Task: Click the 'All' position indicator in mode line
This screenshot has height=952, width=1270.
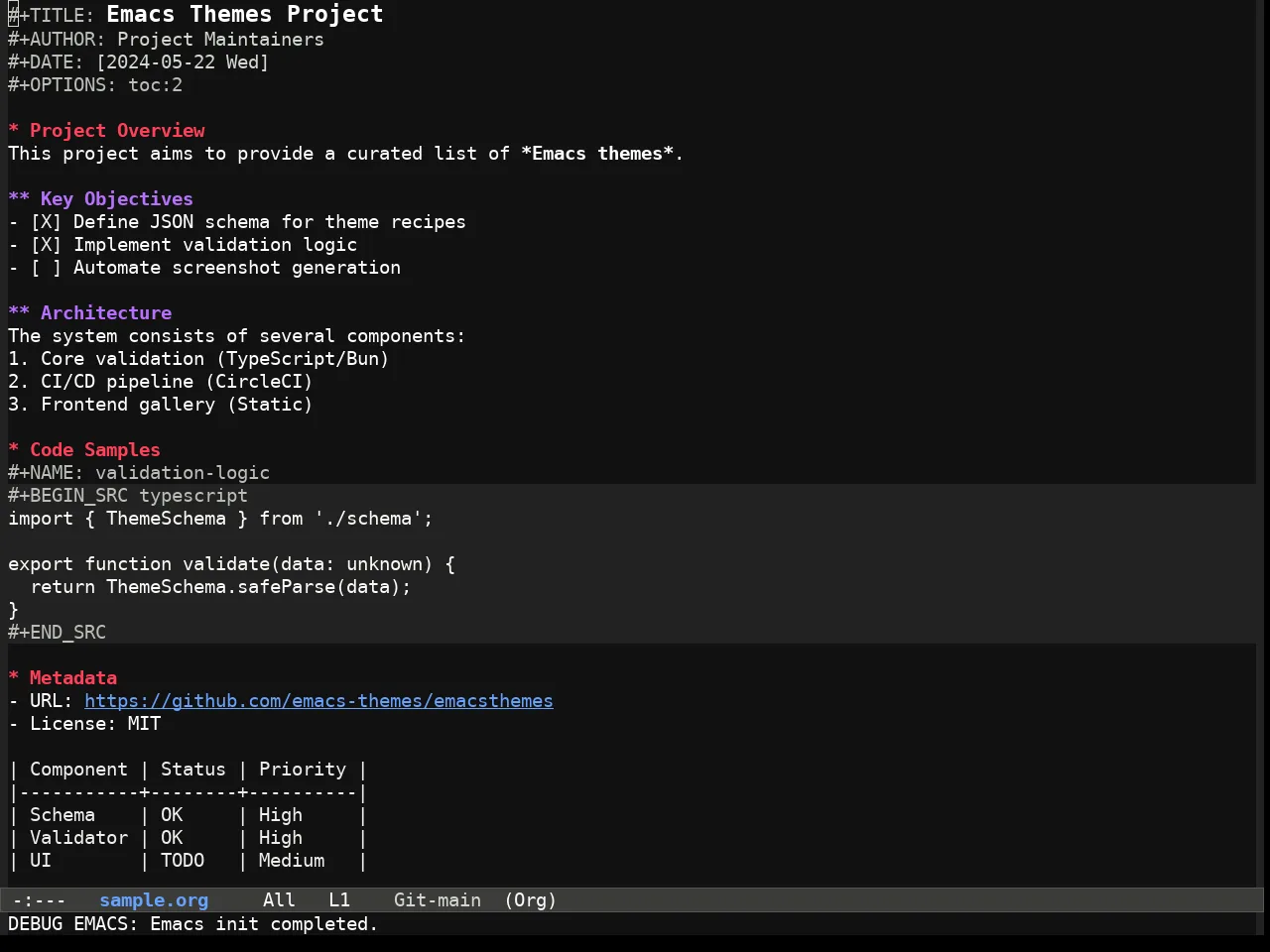Action: [x=279, y=900]
